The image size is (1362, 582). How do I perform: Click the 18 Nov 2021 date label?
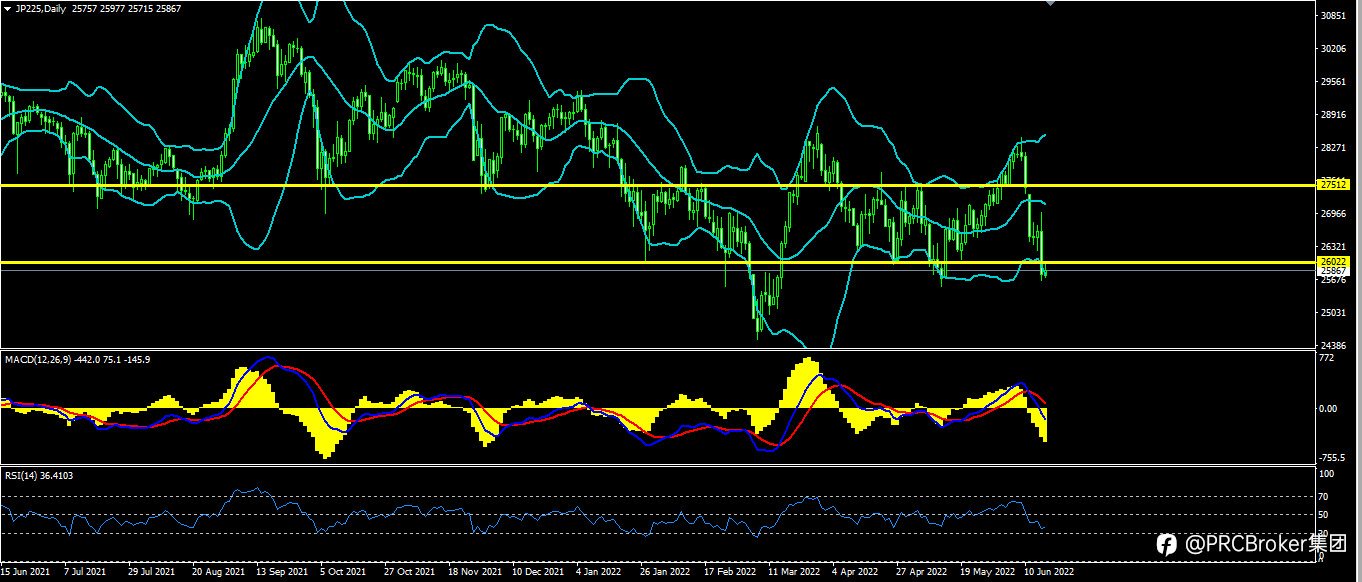coord(475,573)
